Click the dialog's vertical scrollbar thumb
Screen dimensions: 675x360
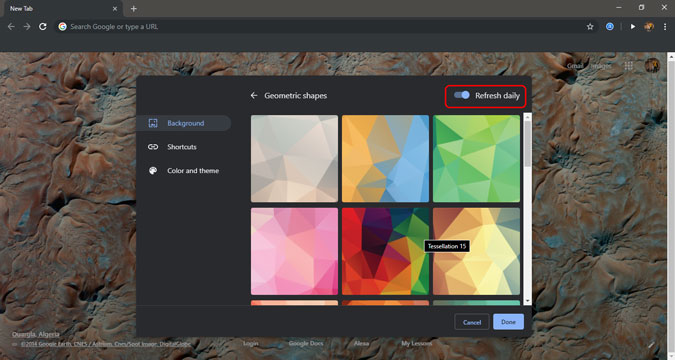[528, 144]
